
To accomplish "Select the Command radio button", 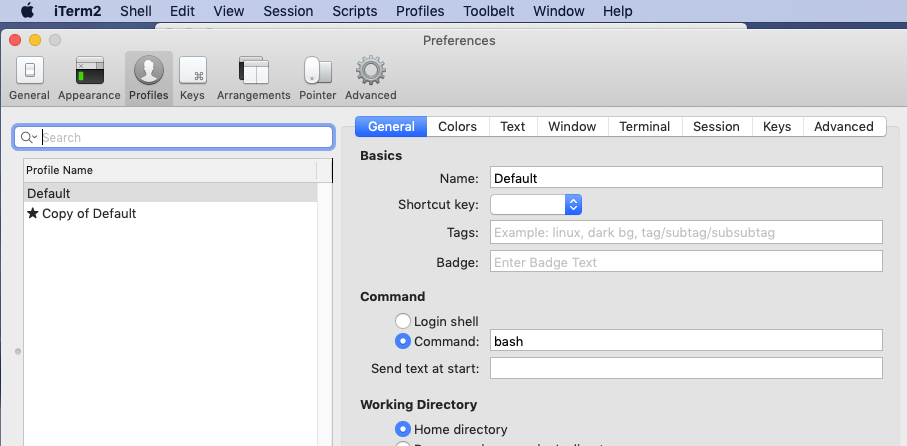I will coord(403,341).
